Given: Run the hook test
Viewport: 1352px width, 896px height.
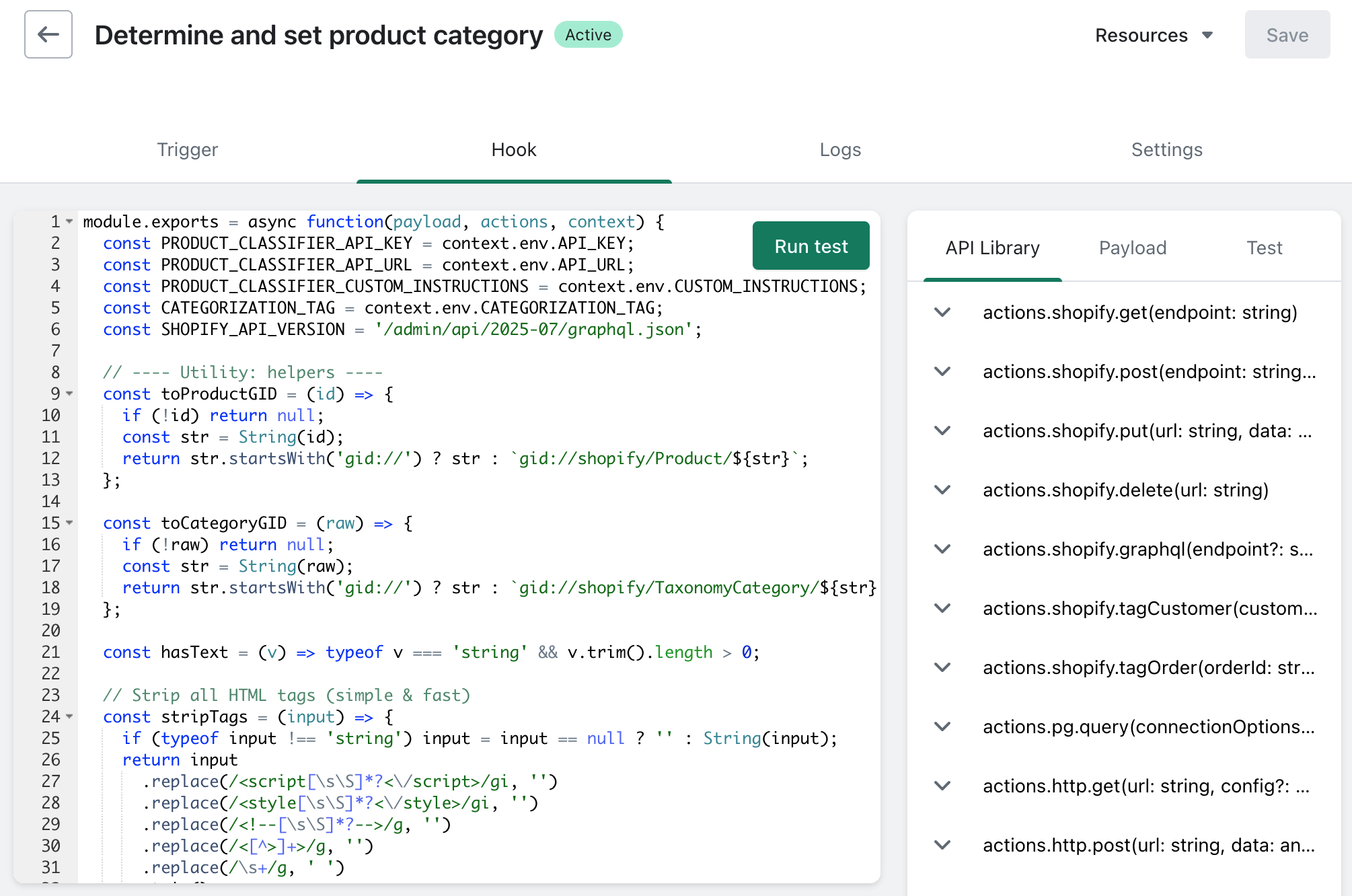Looking at the screenshot, I should [811, 246].
